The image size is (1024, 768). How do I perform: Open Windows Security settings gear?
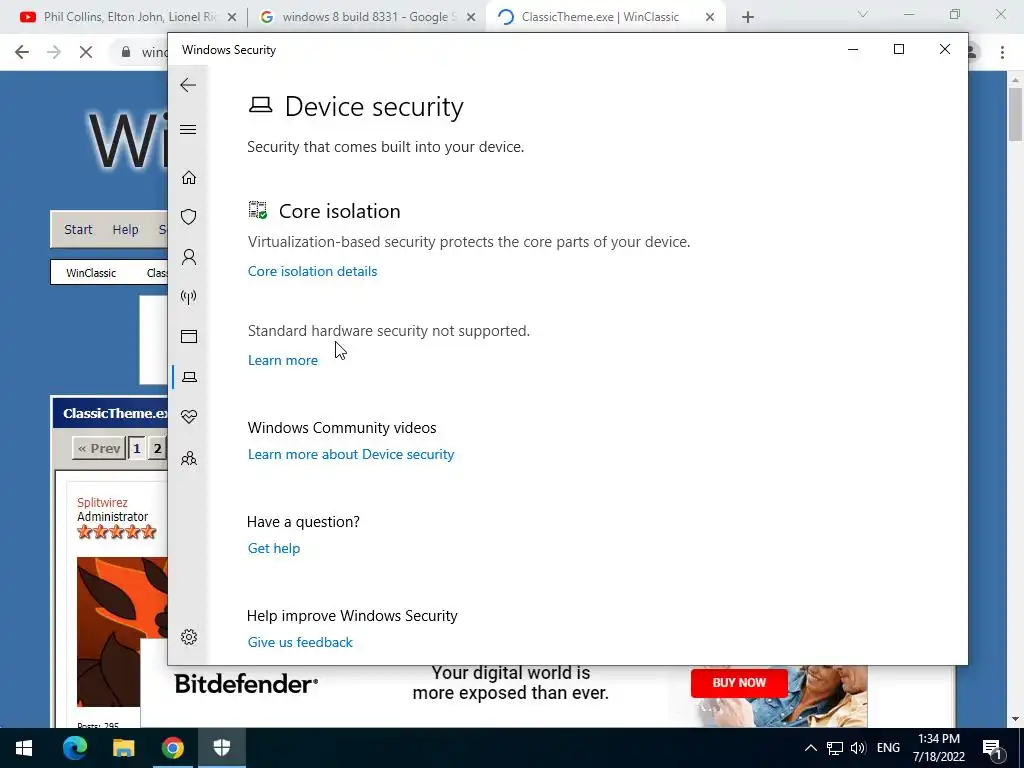pos(189,637)
